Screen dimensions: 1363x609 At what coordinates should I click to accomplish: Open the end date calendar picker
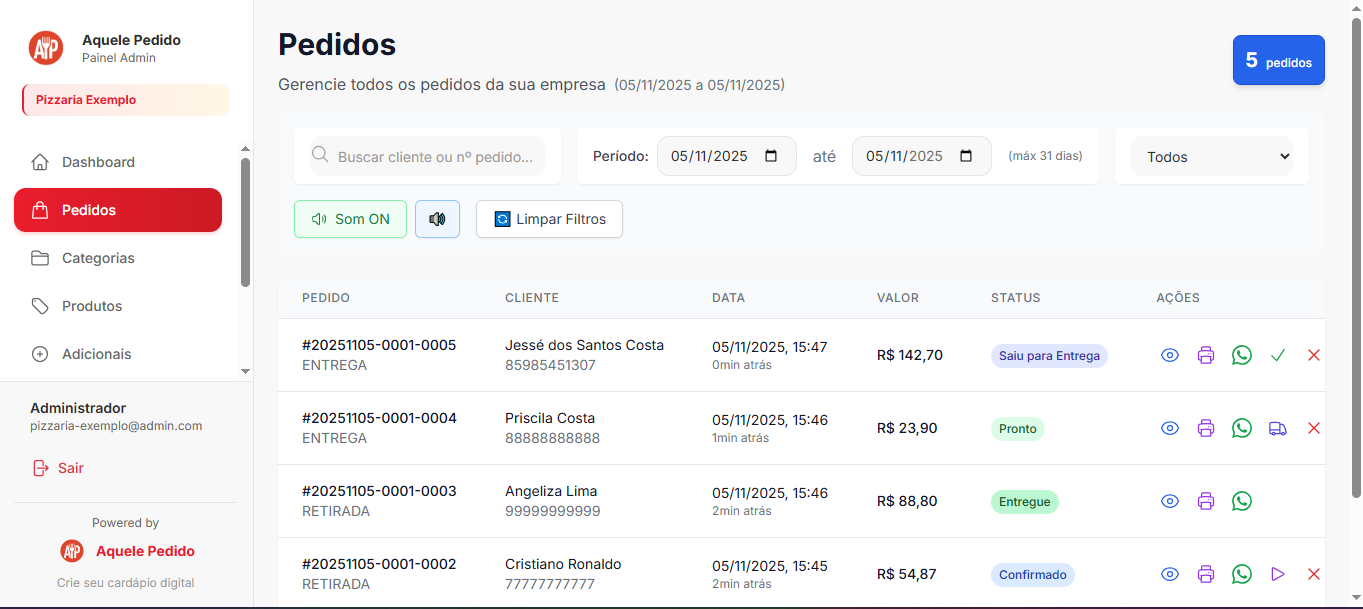965,156
